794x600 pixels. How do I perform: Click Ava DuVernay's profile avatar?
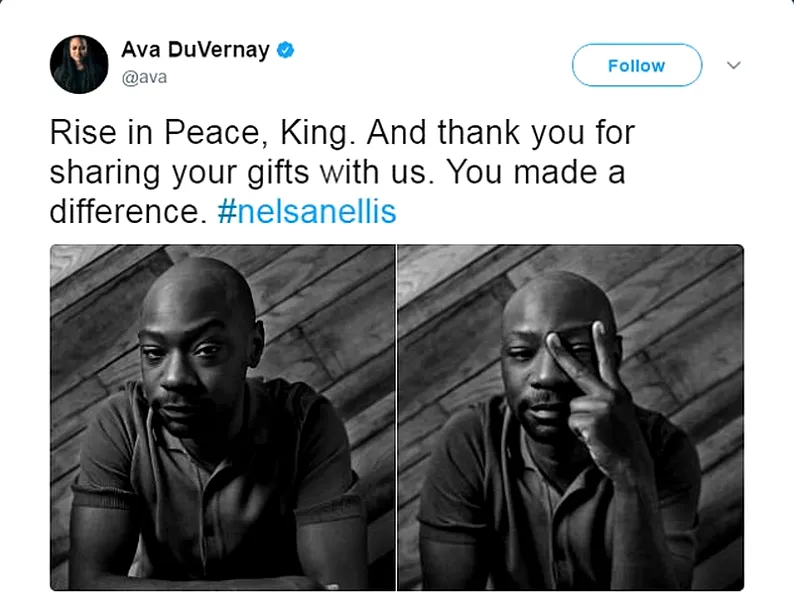[x=79, y=64]
